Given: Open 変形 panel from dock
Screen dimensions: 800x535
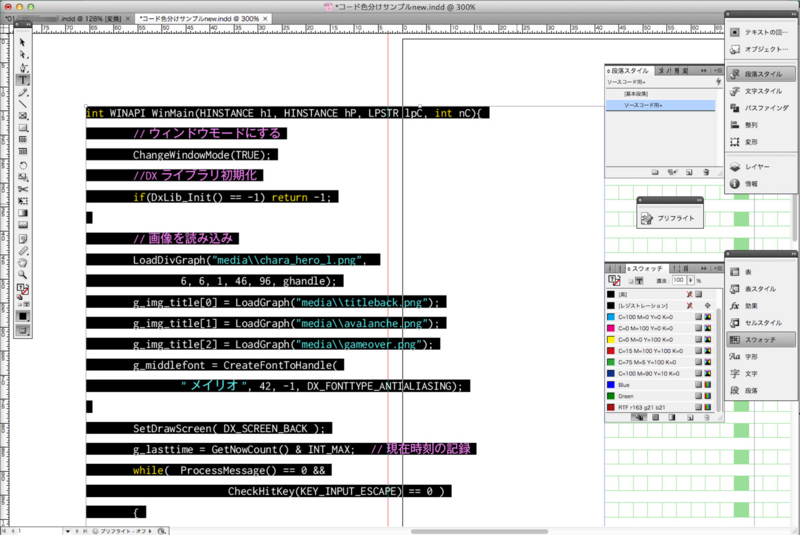Looking at the screenshot, I should (761, 142).
